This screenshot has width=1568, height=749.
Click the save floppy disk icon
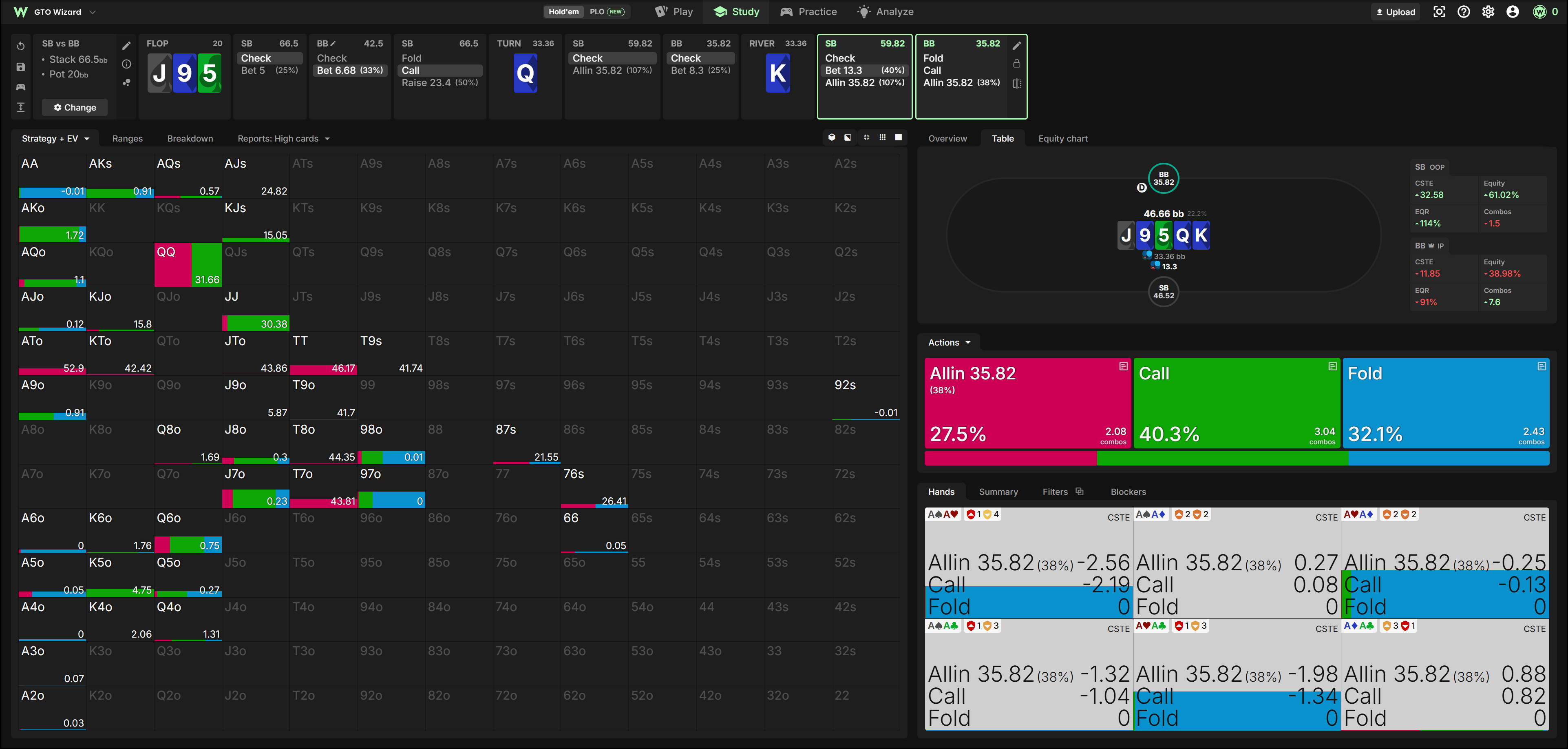pos(21,67)
